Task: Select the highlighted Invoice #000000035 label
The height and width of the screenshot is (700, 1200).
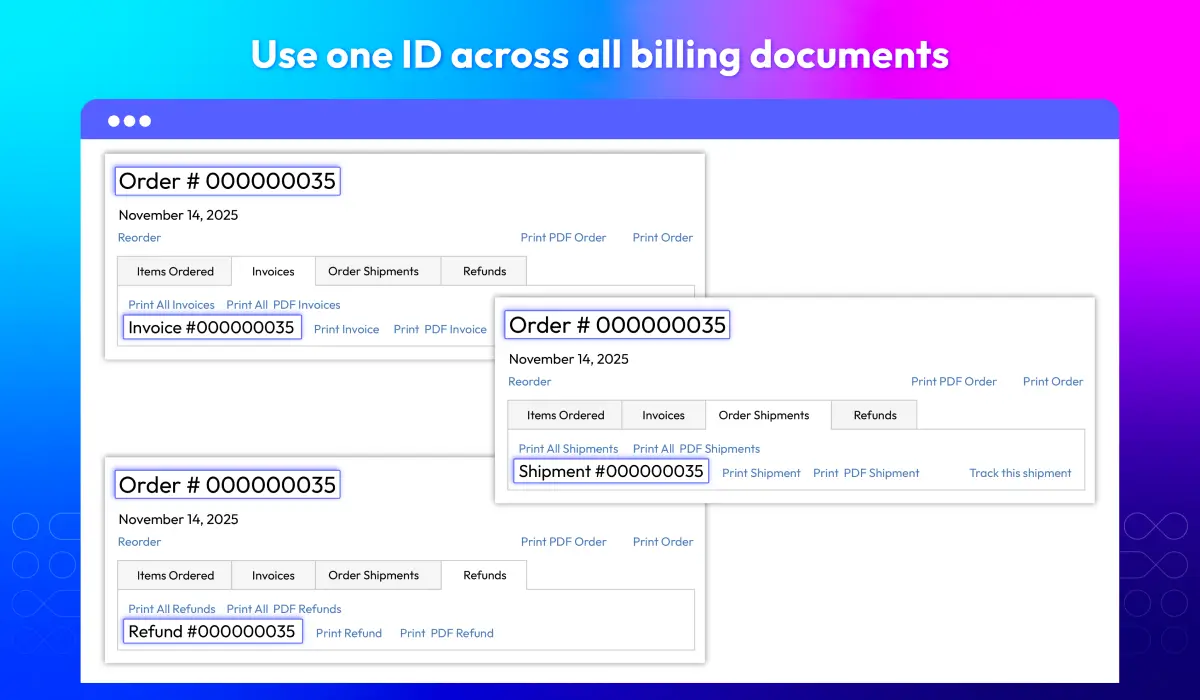Action: [x=212, y=328]
